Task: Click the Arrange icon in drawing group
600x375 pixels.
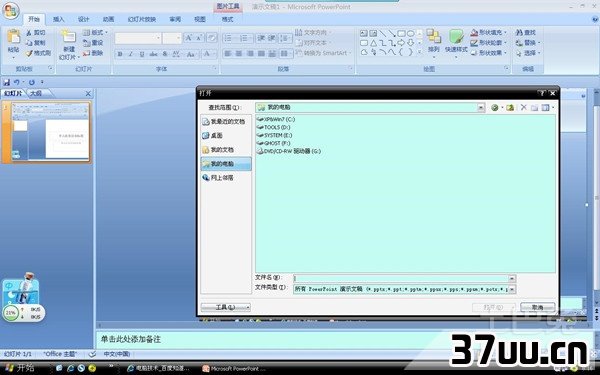Action: pyautogui.click(x=434, y=36)
